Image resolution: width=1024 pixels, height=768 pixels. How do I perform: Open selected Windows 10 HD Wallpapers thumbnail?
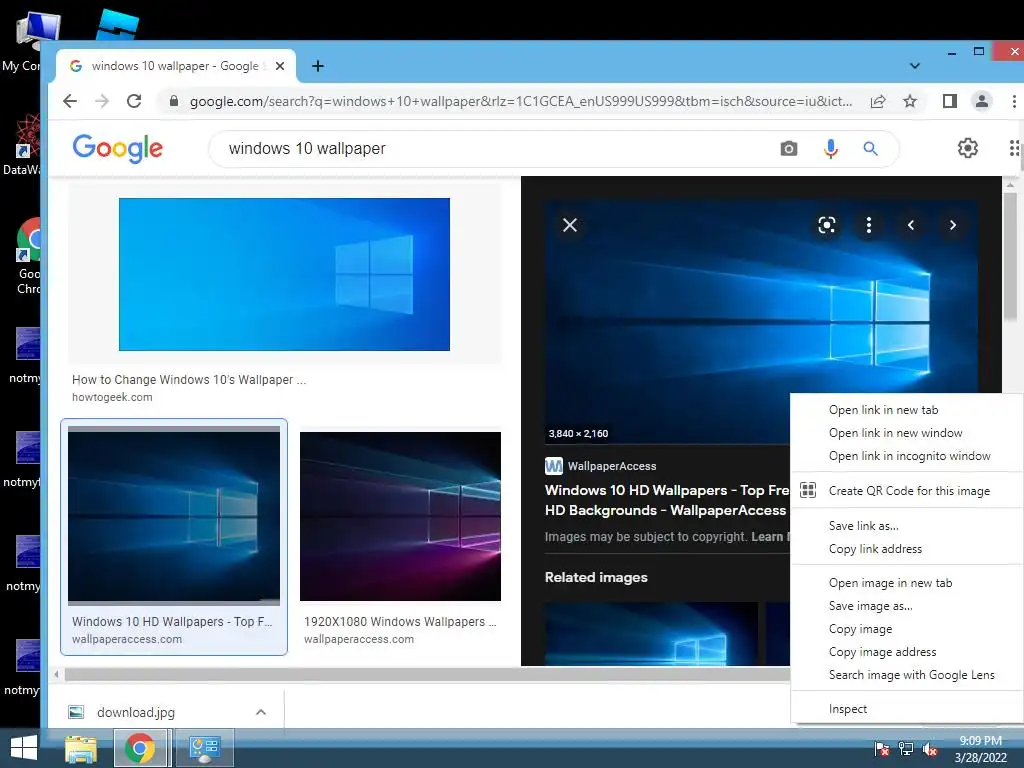(174, 515)
